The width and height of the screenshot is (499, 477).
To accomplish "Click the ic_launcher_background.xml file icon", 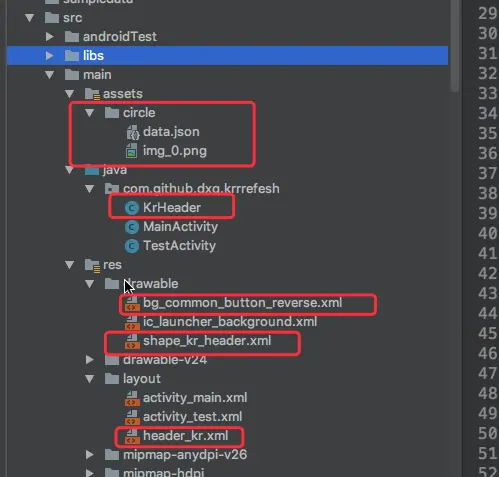I will point(132,323).
